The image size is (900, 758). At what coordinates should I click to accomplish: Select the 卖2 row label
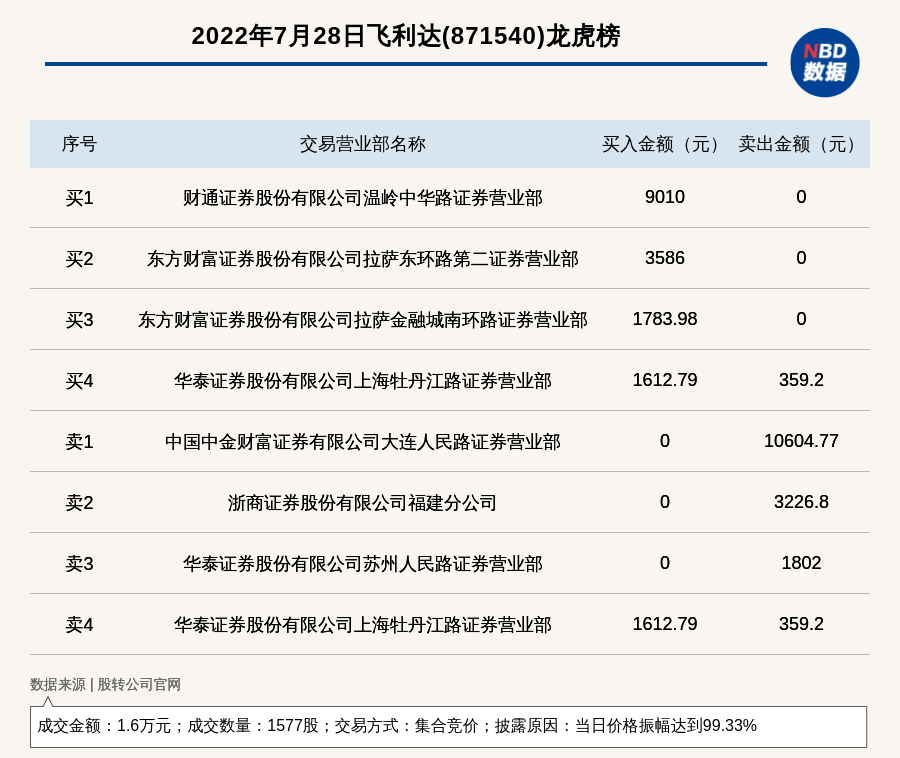coord(79,503)
